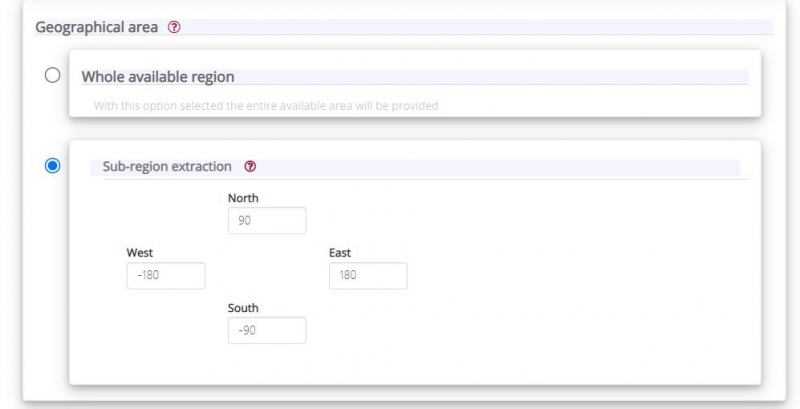Screen dimensions: 800x409
Task: Click the entire available area description text
Action: tap(265, 105)
